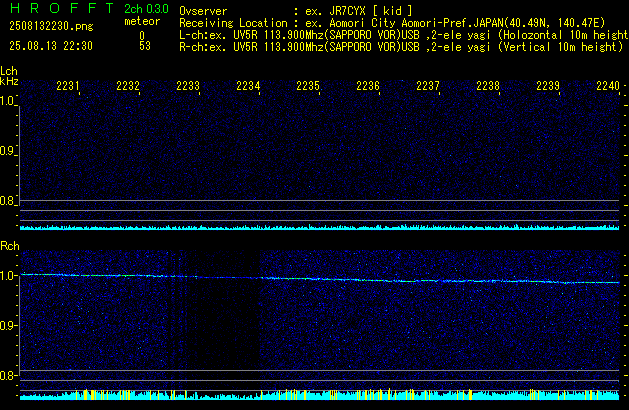629x410 pixels.
Task: Click the 2239 time marker
Action: [x=548, y=86]
